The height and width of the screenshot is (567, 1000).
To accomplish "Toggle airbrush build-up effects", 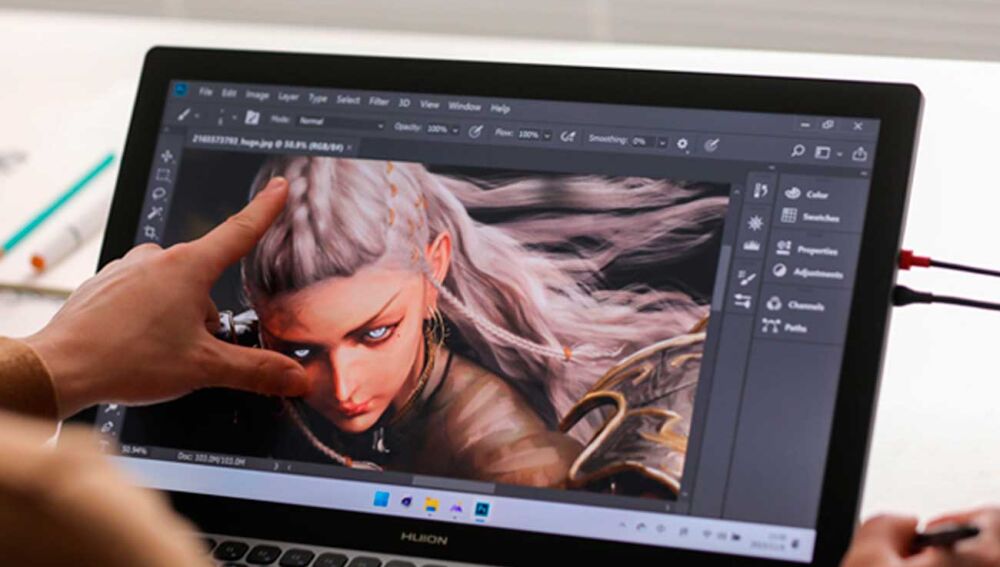I will click(568, 135).
